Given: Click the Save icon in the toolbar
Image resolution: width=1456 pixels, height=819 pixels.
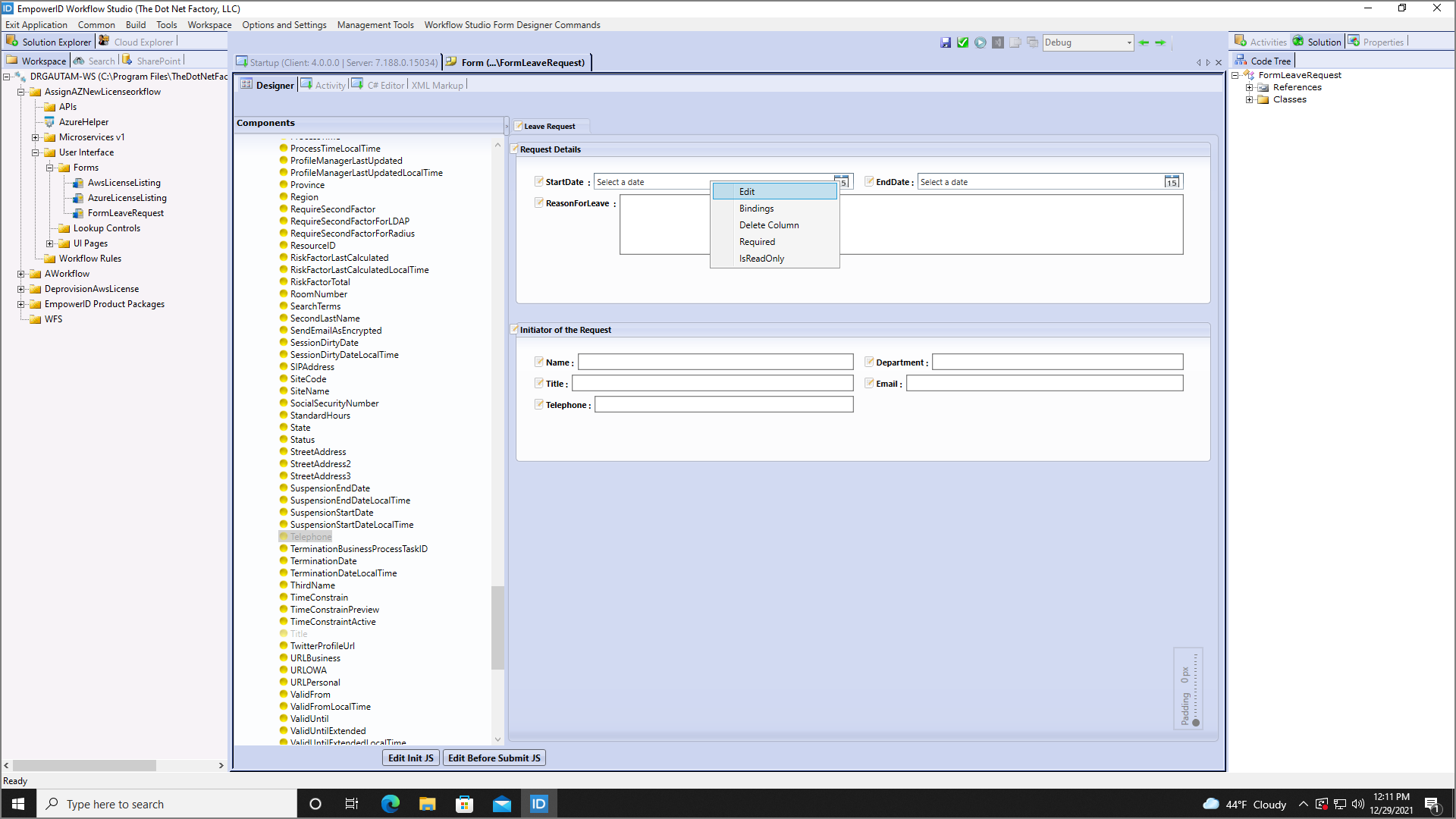Looking at the screenshot, I should [x=946, y=42].
